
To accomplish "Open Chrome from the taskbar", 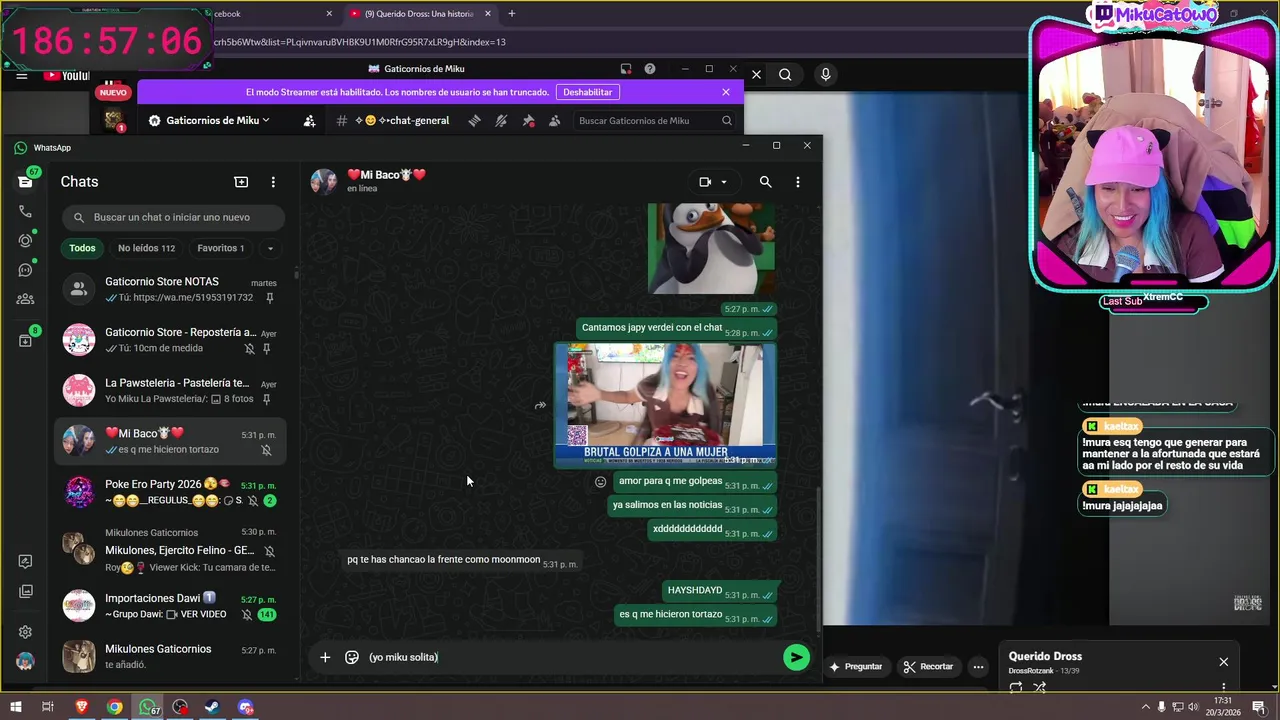I will 115,707.
